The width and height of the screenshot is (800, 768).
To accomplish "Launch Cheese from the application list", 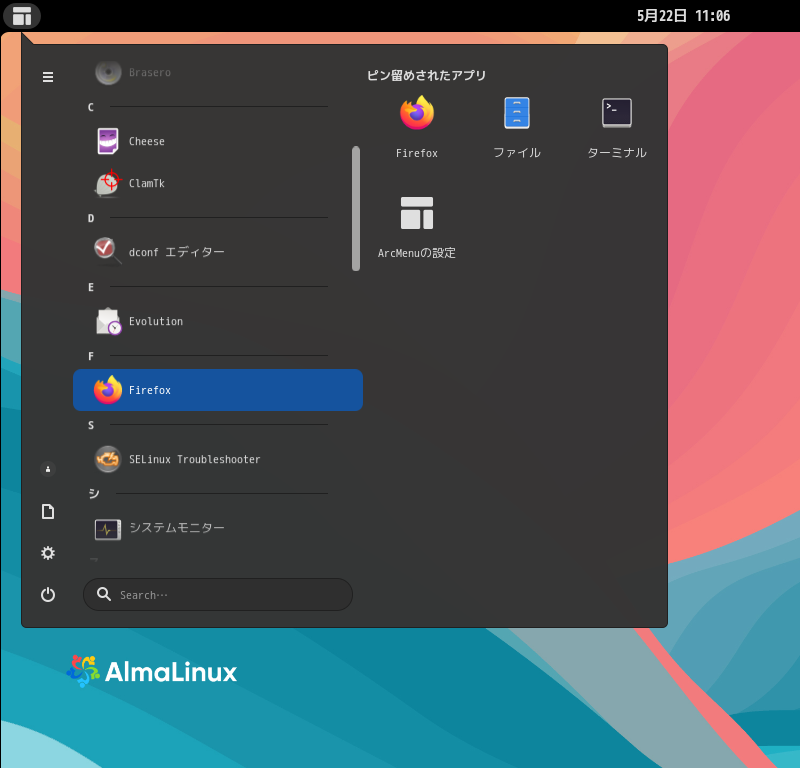I will click(x=218, y=141).
